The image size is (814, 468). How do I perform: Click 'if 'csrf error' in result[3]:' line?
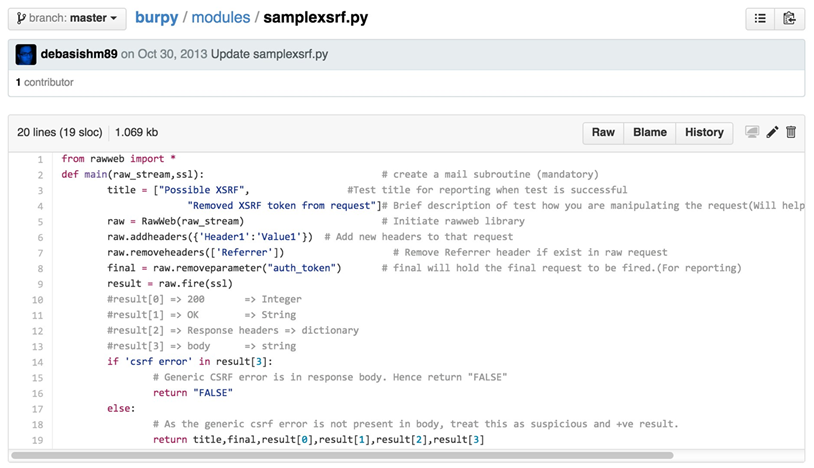[x=190, y=362]
